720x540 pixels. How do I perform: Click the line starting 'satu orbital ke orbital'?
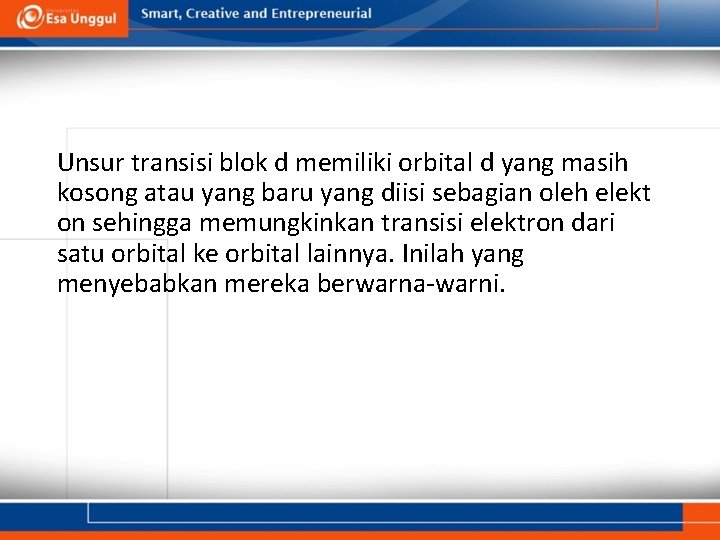click(290, 254)
